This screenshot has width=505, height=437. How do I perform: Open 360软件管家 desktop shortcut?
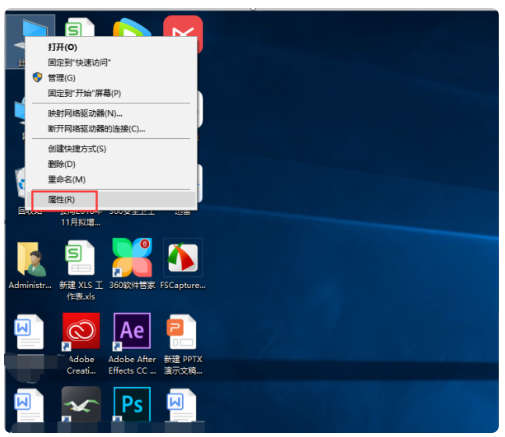pos(132,257)
